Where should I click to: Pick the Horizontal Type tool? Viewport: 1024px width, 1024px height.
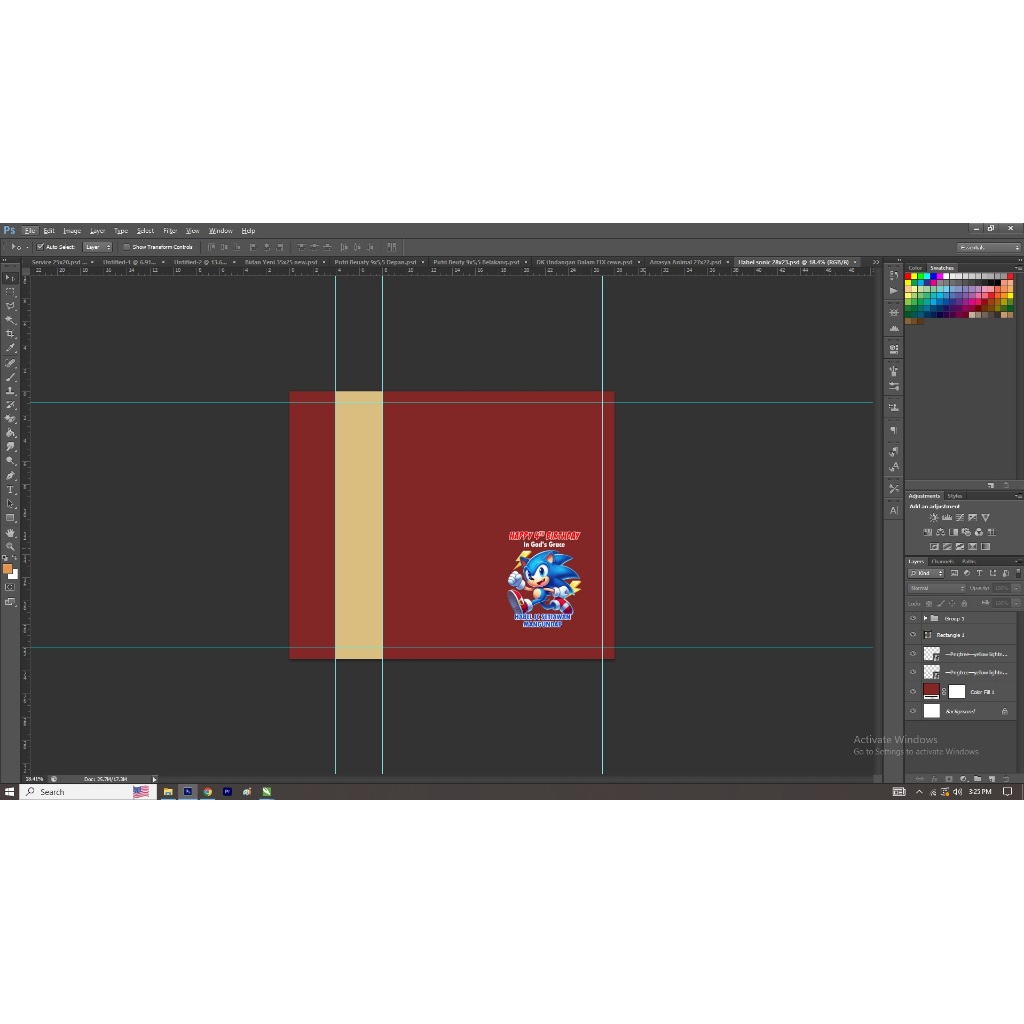point(10,489)
